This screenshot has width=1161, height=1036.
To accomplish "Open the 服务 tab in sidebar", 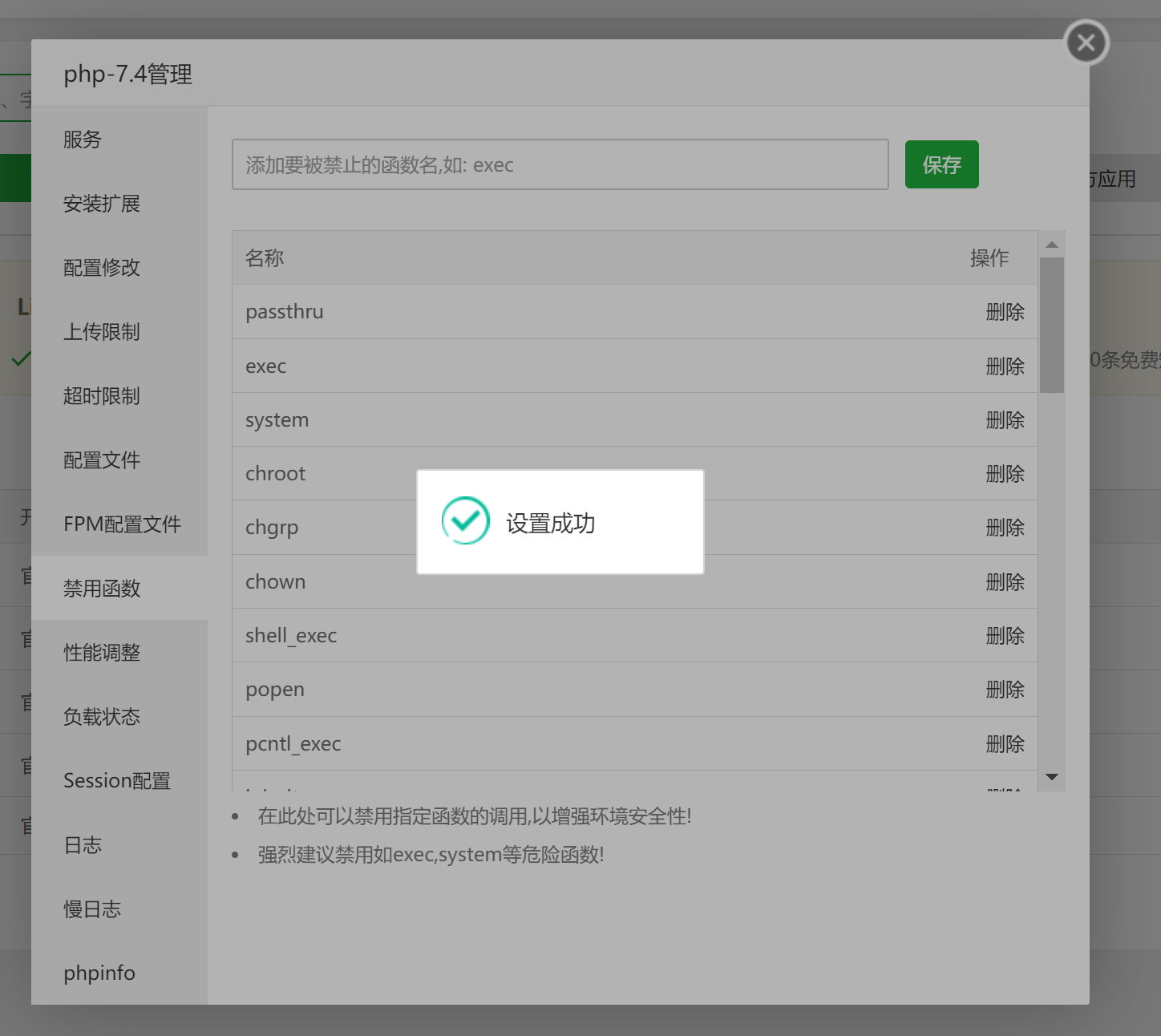I will [83, 140].
